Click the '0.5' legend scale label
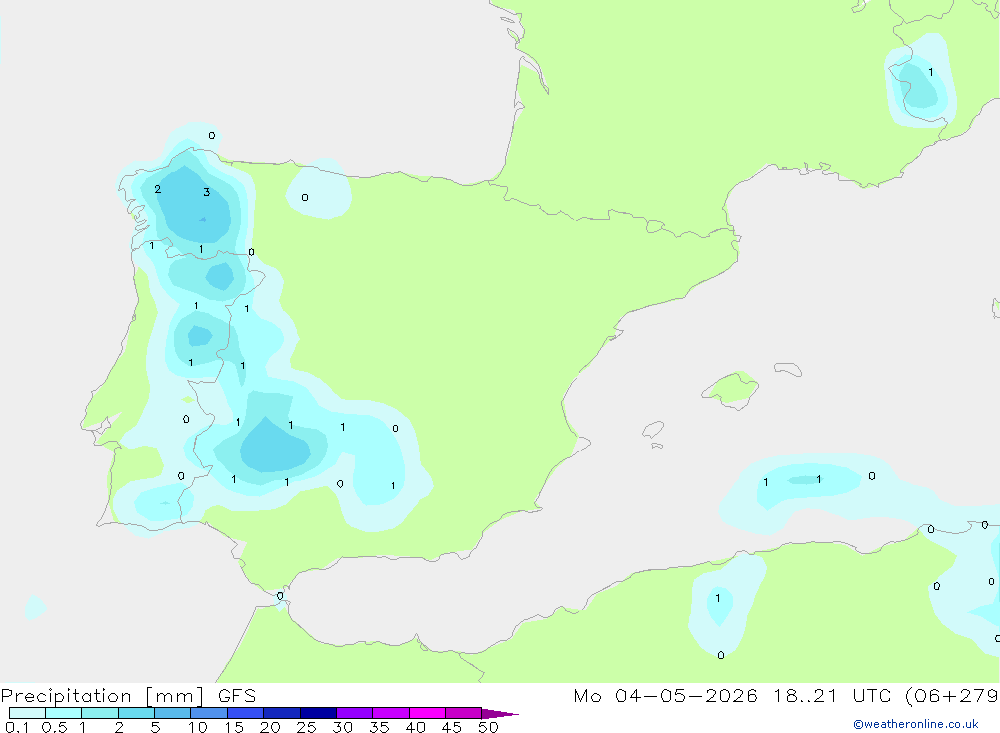1000x733 pixels. pyautogui.click(x=54, y=727)
